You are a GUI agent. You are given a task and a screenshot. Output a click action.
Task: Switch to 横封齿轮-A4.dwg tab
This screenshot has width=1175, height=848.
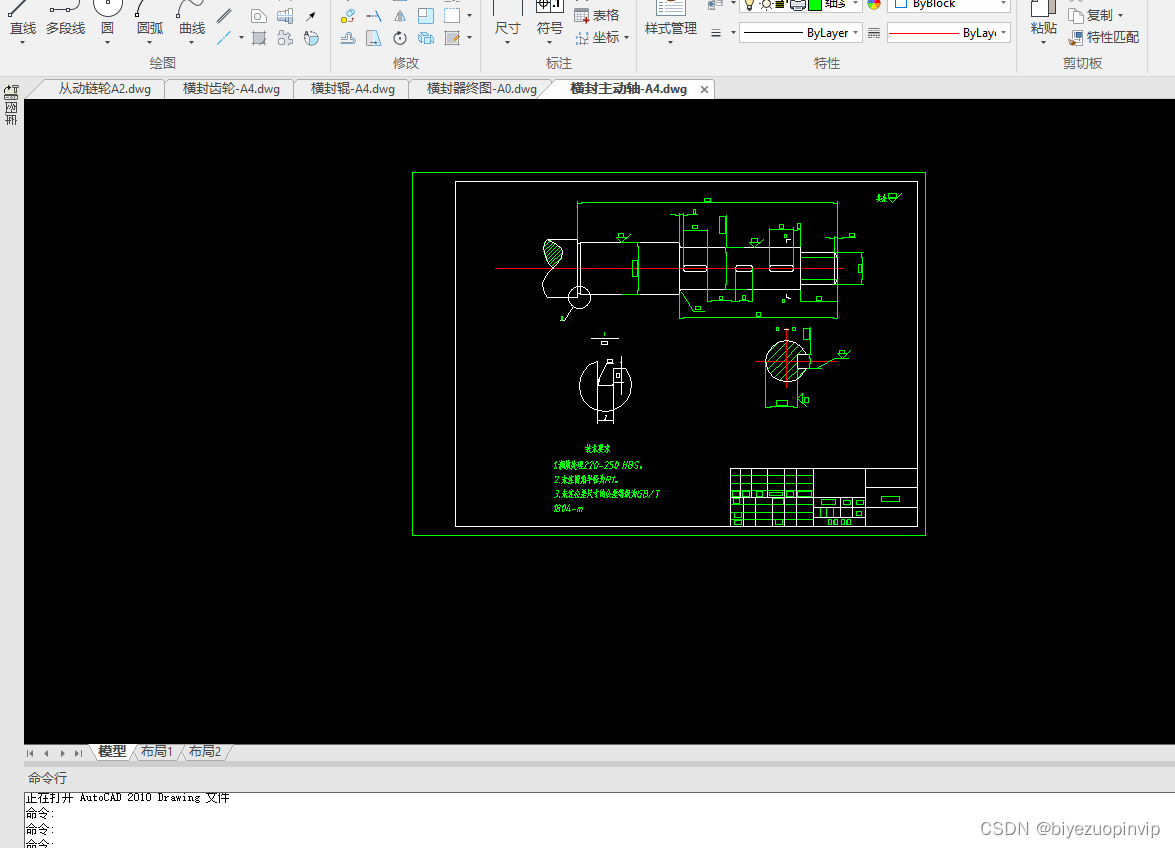[231, 89]
